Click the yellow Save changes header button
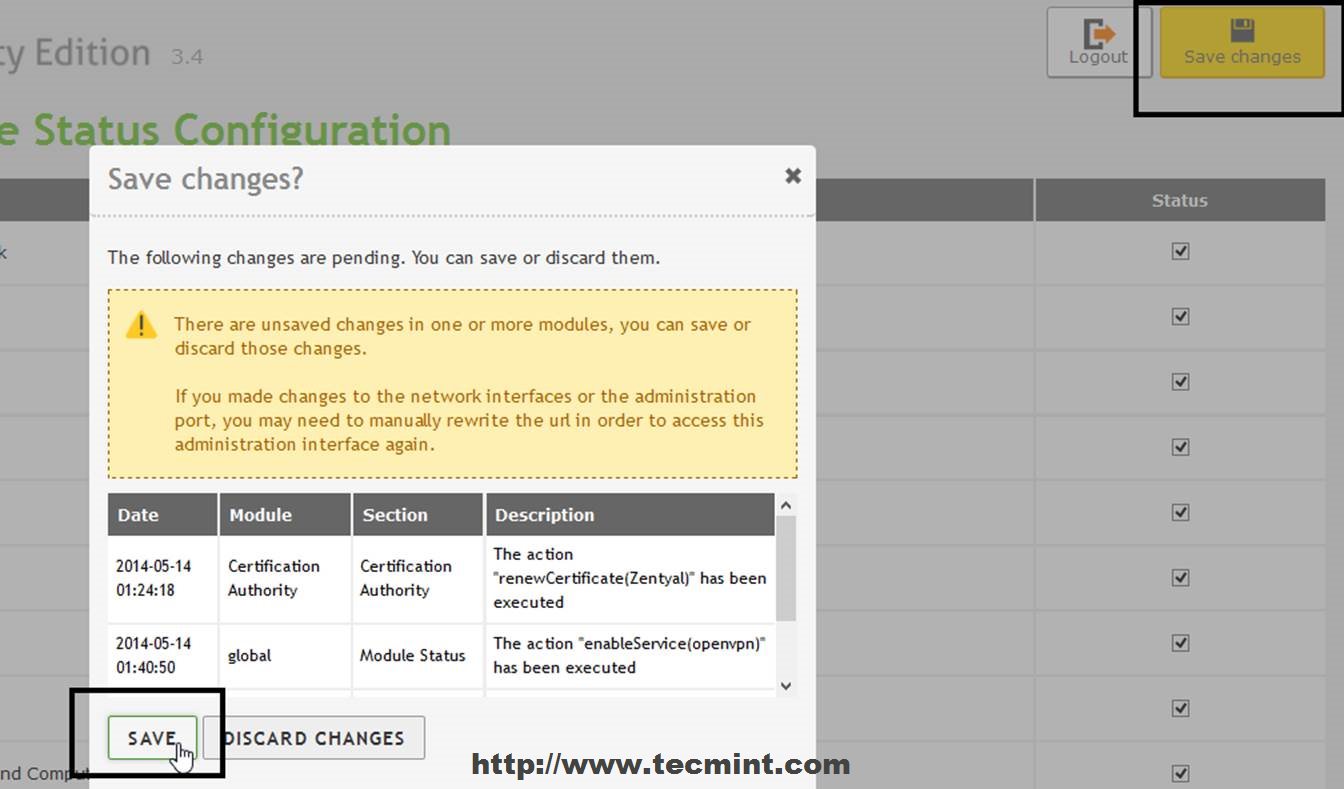Screen dimensions: 1344x789 point(1242,42)
